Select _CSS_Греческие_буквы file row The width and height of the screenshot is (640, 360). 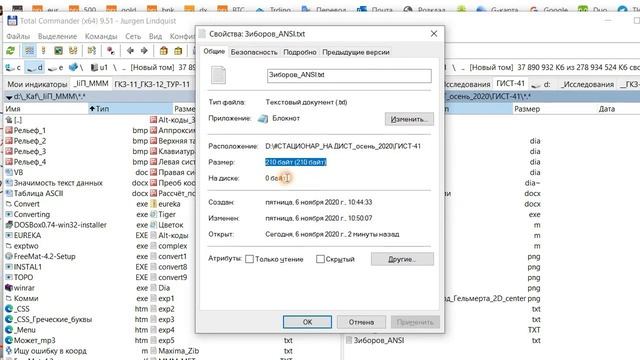(x=53, y=319)
